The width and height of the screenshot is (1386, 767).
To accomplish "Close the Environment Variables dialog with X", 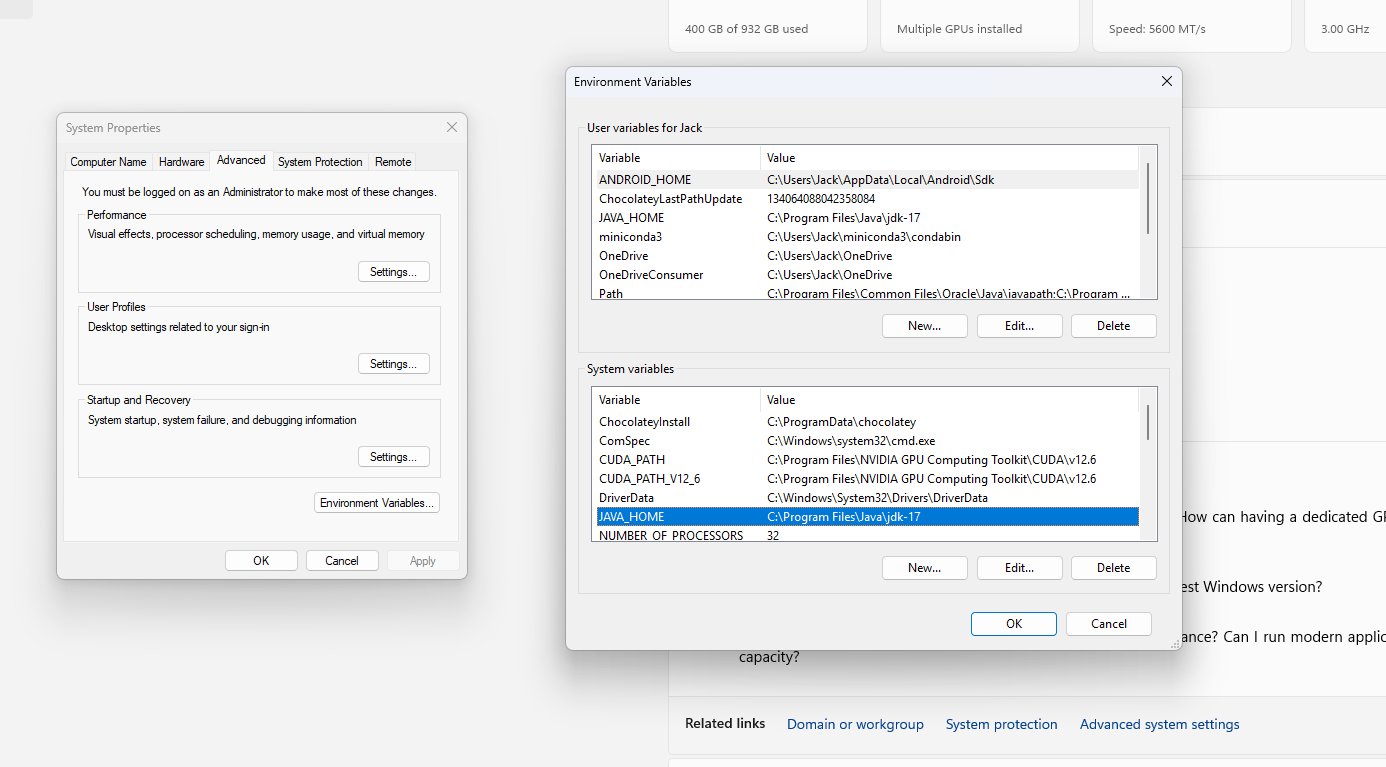I will (1165, 82).
